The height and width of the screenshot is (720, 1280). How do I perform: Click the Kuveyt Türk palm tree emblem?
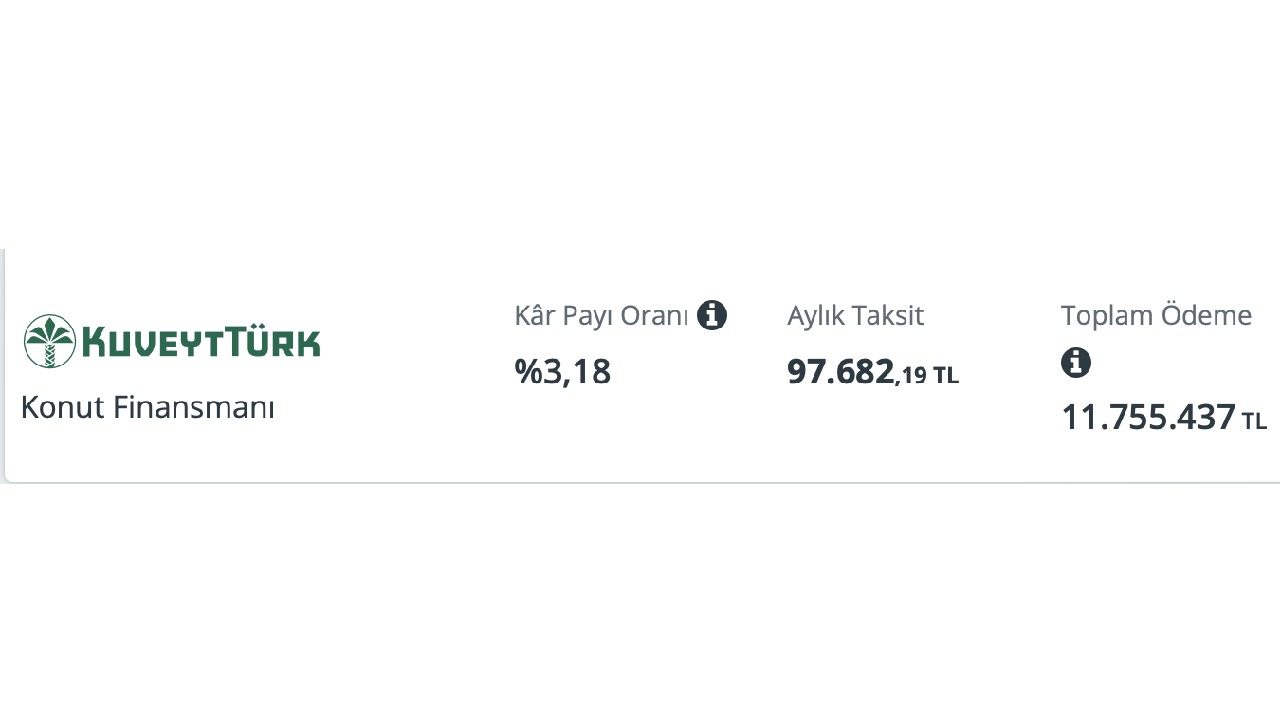click(50, 341)
